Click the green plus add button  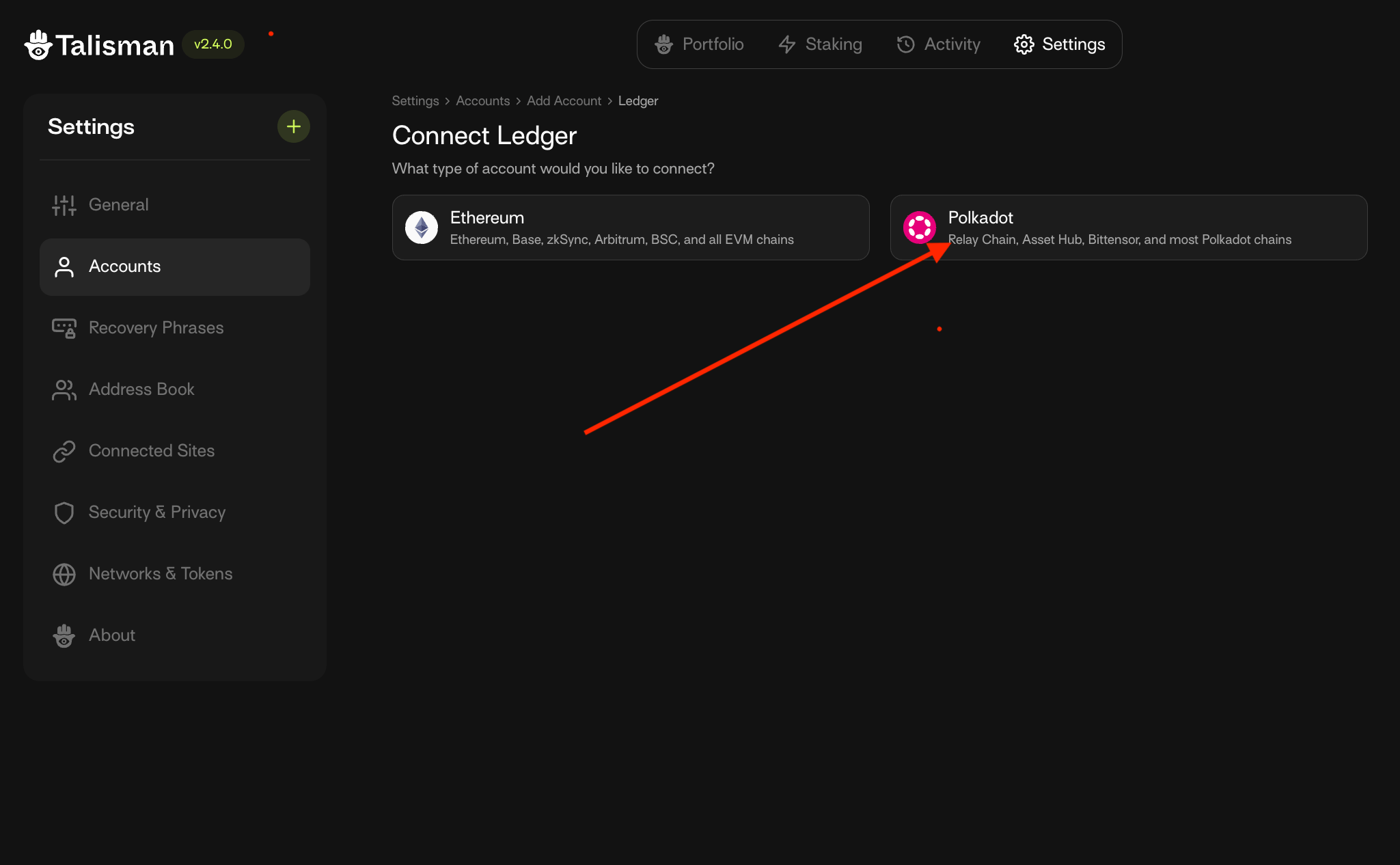[293, 126]
